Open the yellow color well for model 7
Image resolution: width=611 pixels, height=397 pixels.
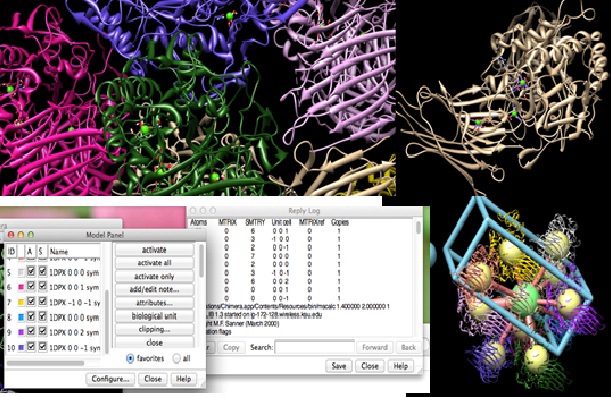21,302
